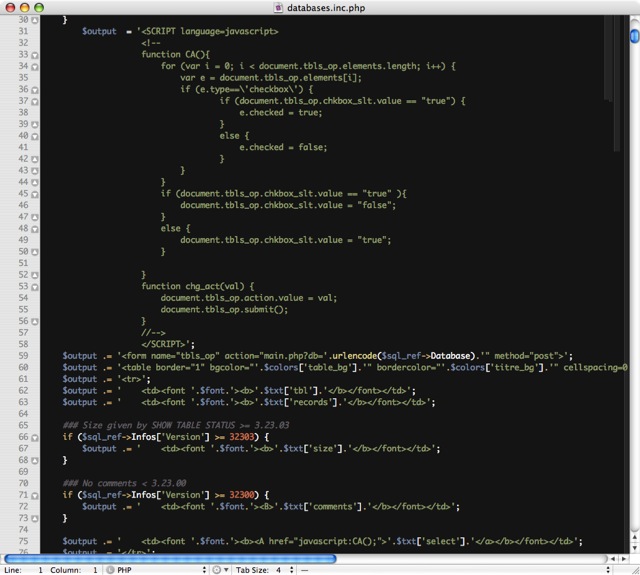
Task: Fold the Version 32300 if block on line 71
Action: pos(35,495)
